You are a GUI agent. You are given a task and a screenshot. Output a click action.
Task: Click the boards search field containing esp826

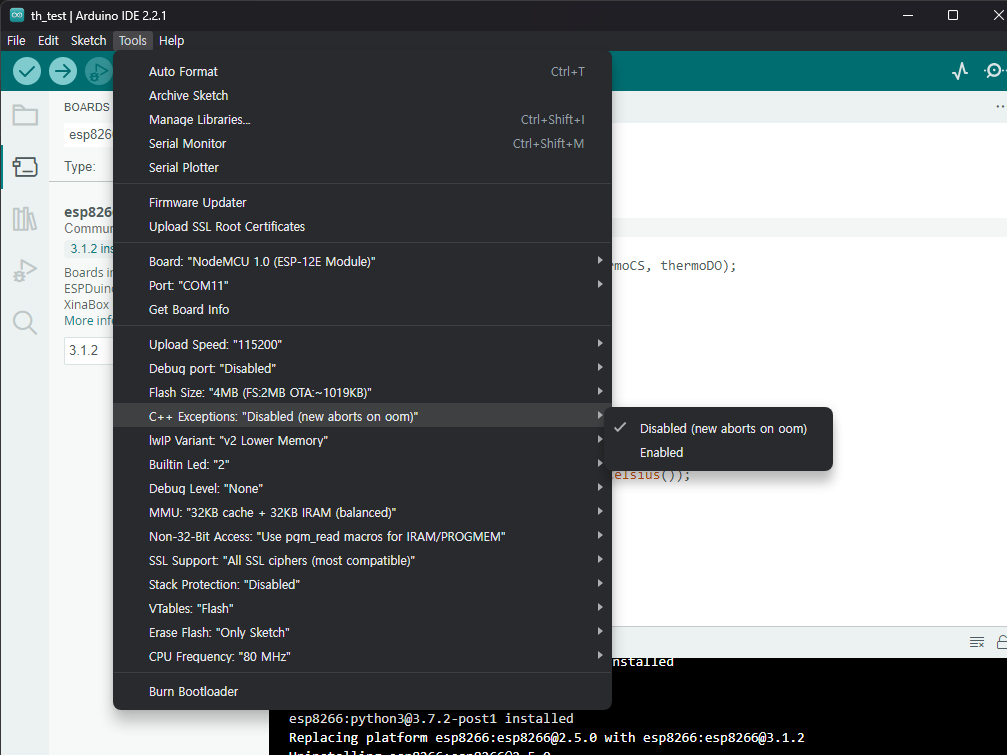click(x=89, y=134)
